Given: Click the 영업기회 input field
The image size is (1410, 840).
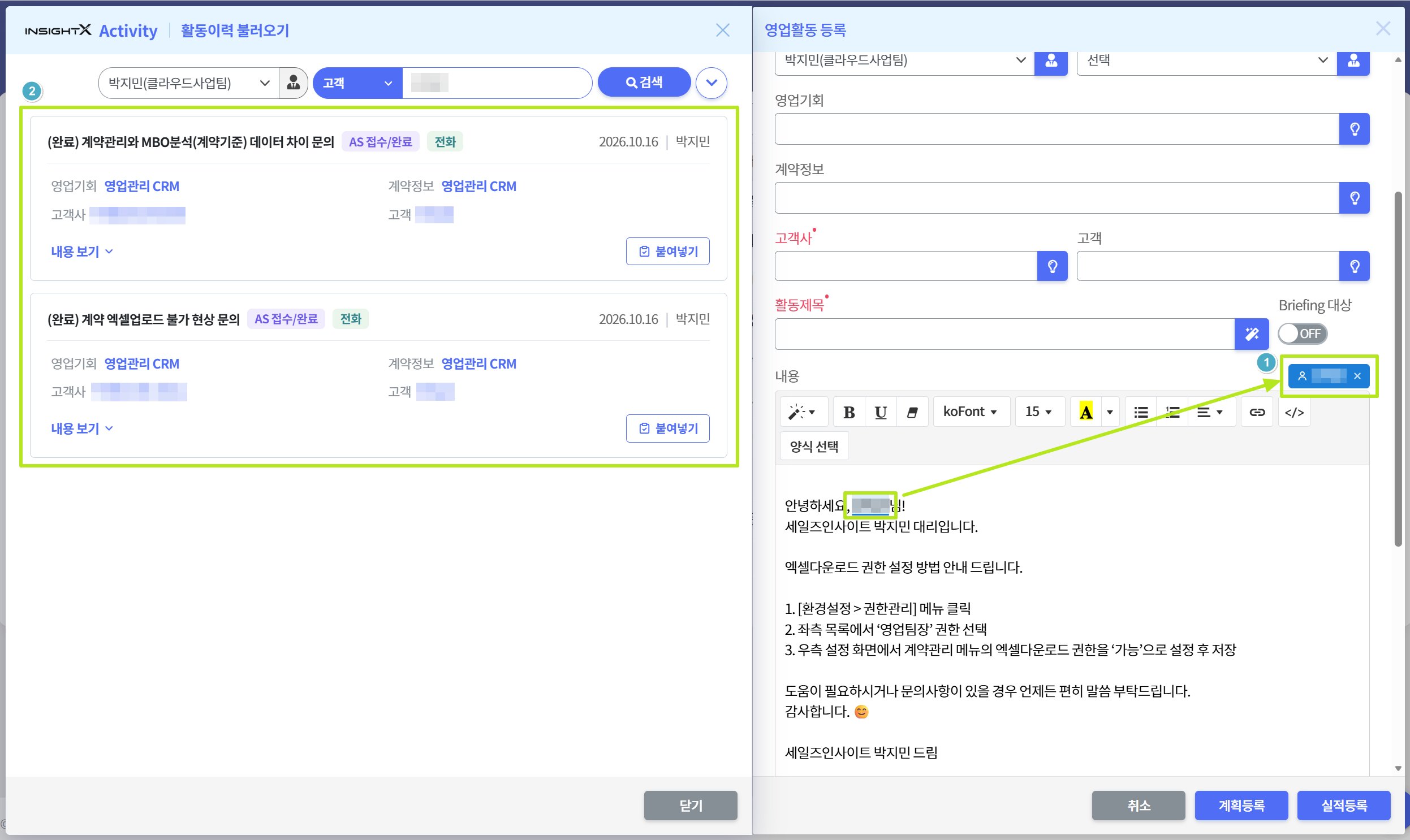Looking at the screenshot, I should [1057, 129].
